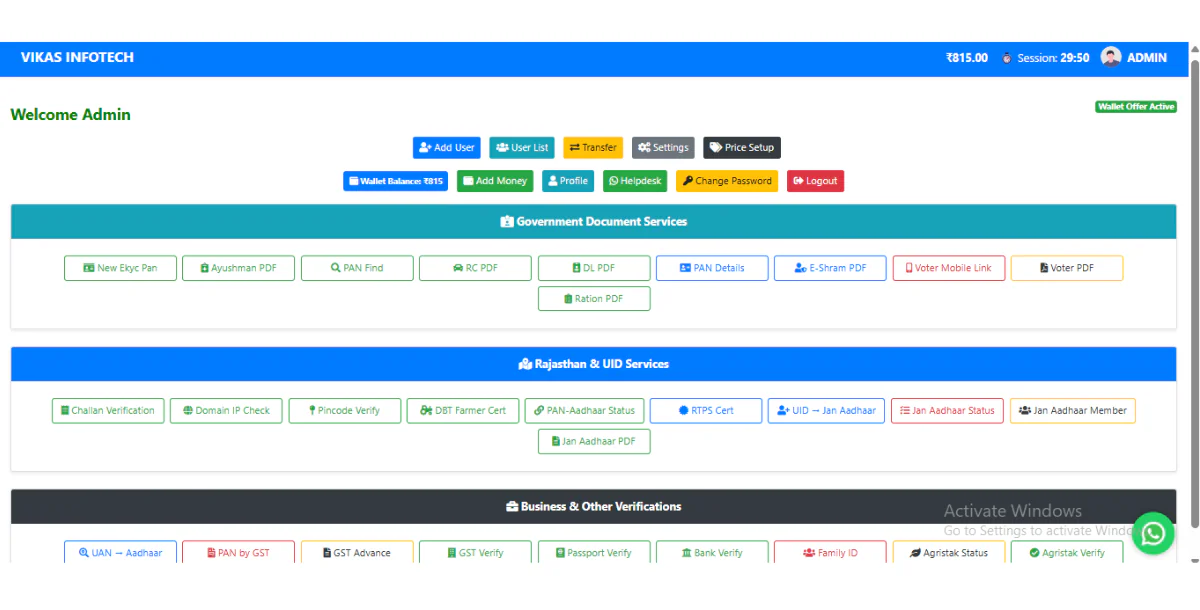The height and width of the screenshot is (610, 1200).
Task: Open Settings with the gears icon
Action: tap(663, 148)
